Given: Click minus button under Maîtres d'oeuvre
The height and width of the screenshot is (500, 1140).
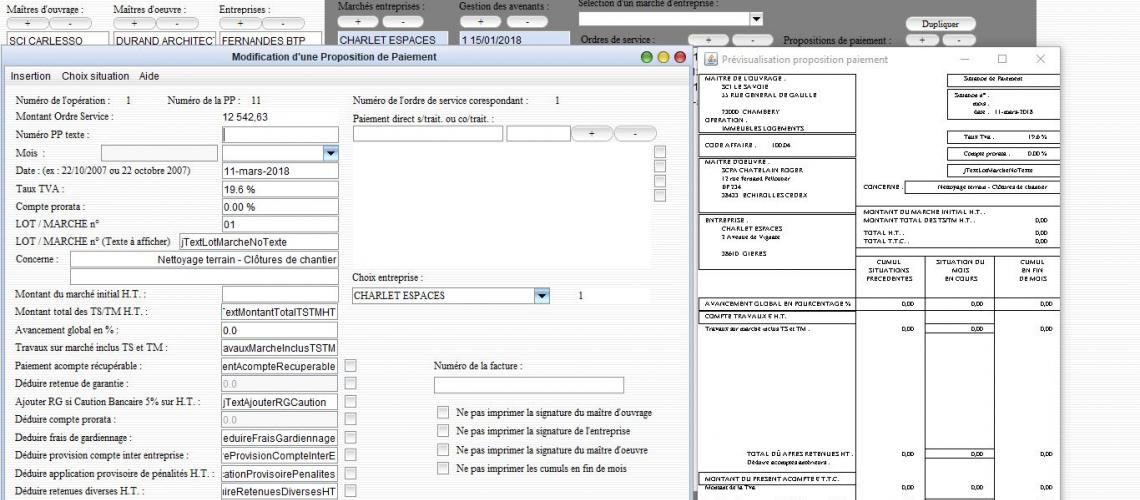Looking at the screenshot, I should click(178, 23).
